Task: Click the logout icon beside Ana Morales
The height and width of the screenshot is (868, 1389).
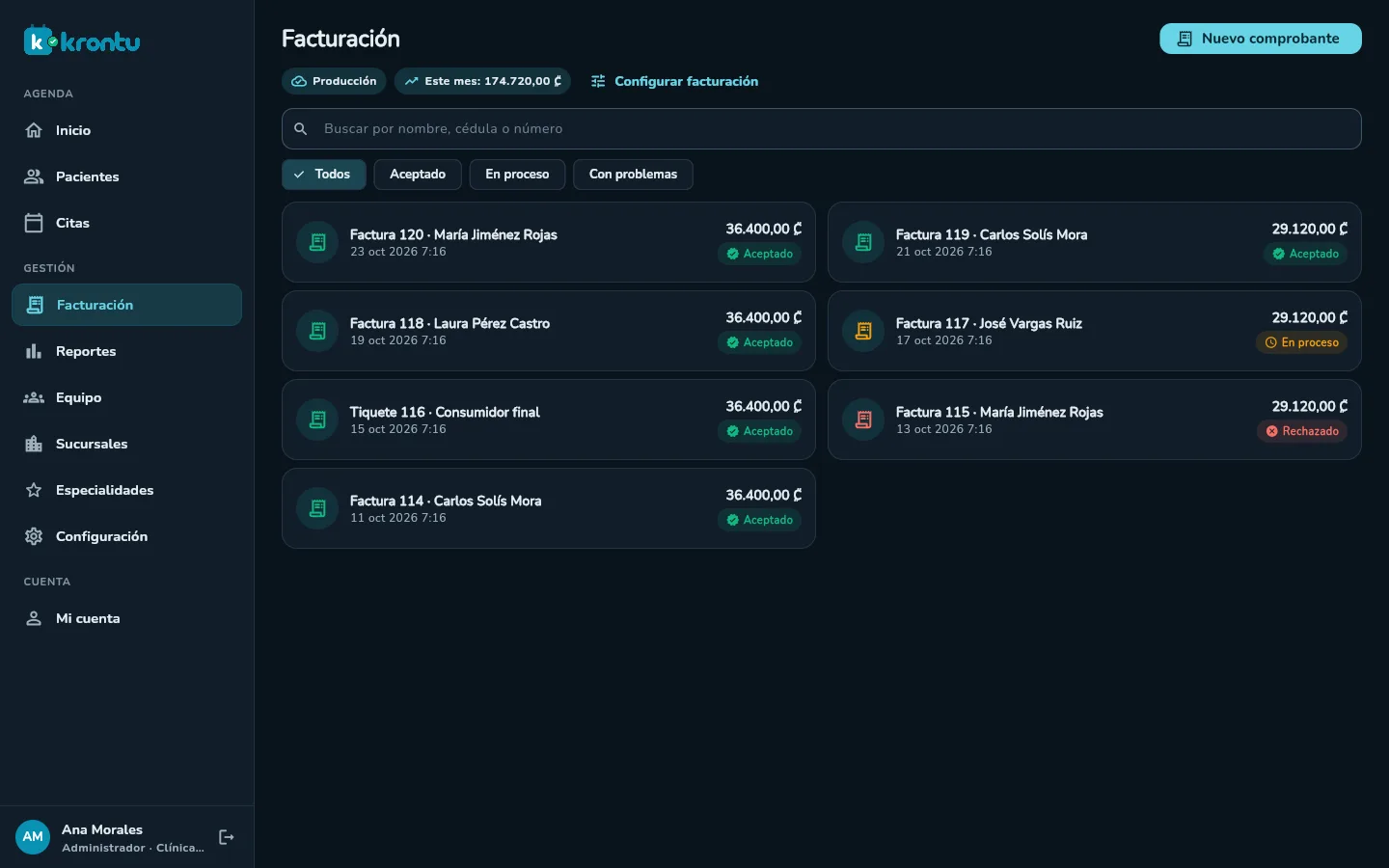Action: [x=227, y=837]
